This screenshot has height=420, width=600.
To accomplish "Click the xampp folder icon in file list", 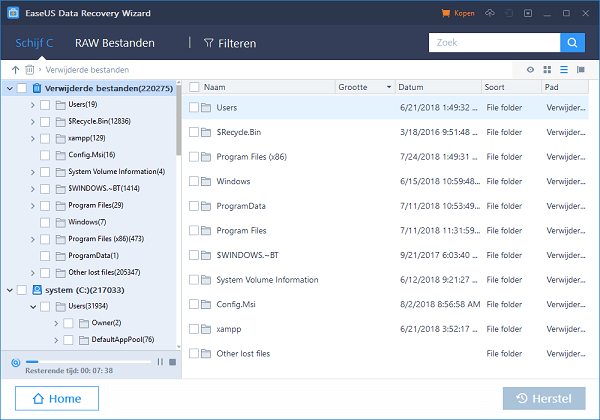I will click(x=206, y=329).
